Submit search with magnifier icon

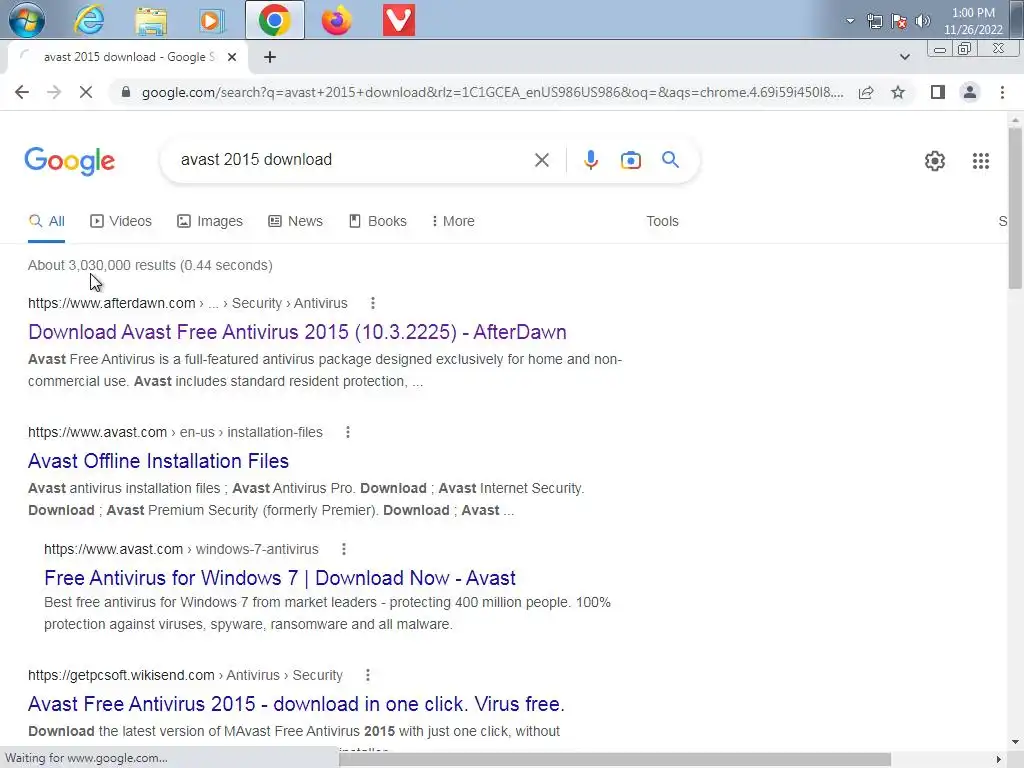(670, 160)
